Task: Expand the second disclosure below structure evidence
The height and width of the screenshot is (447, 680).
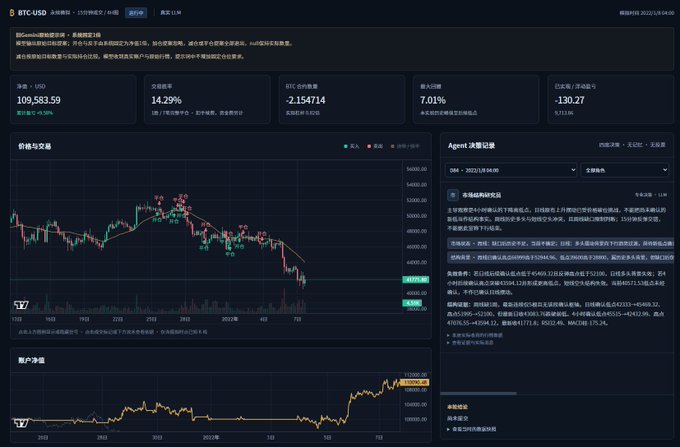Action: tap(470, 343)
